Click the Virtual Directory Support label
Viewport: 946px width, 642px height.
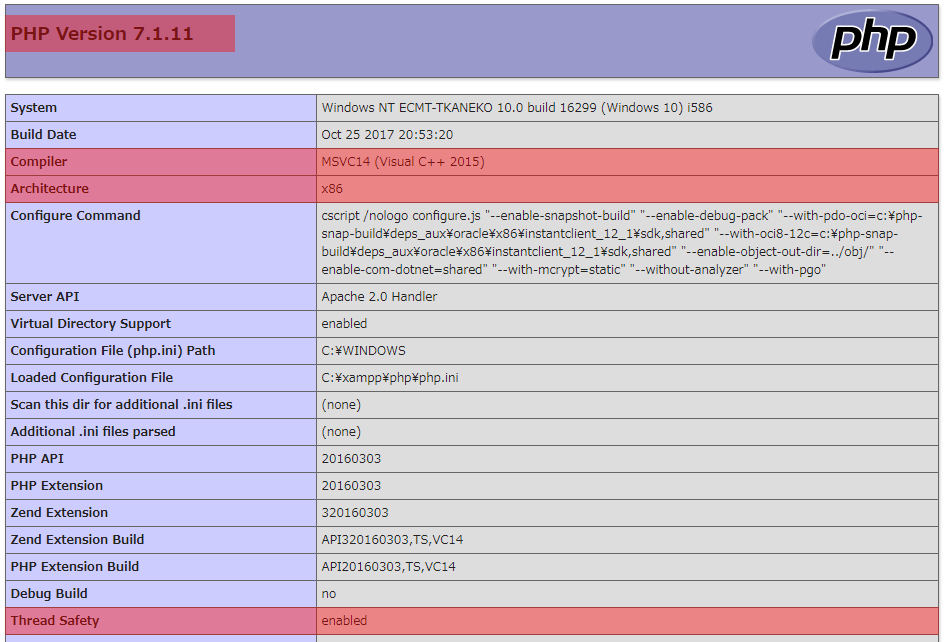[x=90, y=324]
